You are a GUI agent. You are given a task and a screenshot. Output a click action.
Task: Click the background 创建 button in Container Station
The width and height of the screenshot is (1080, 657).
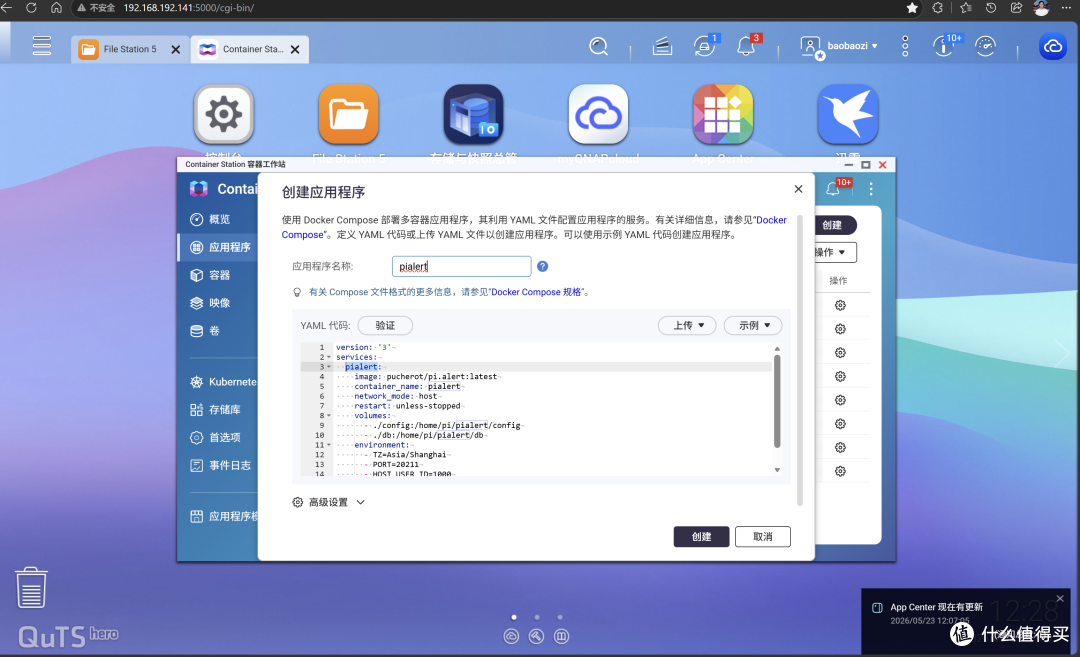(x=834, y=225)
